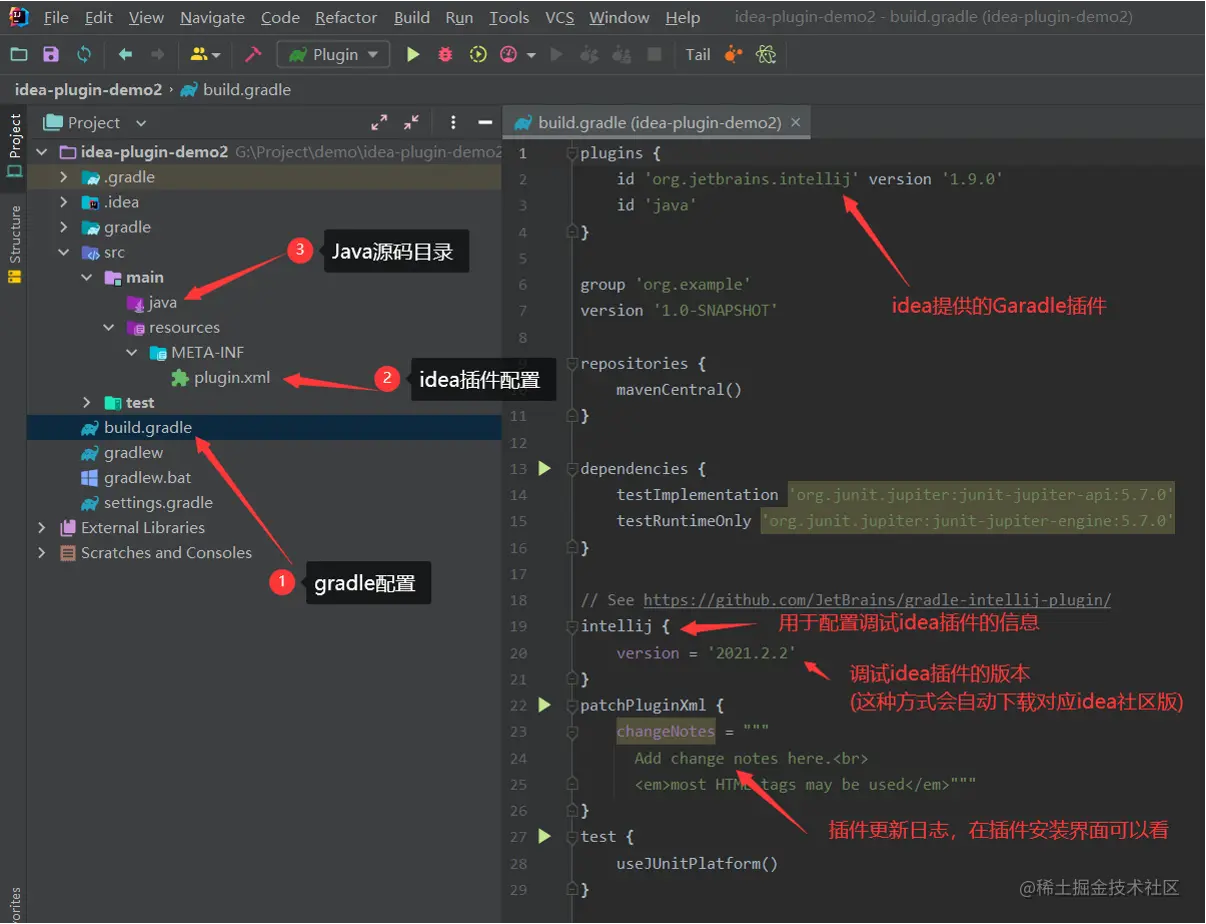Image resolution: width=1206 pixels, height=924 pixels.
Task: Fold the intellij block in the gutter
Action: [x=572, y=626]
